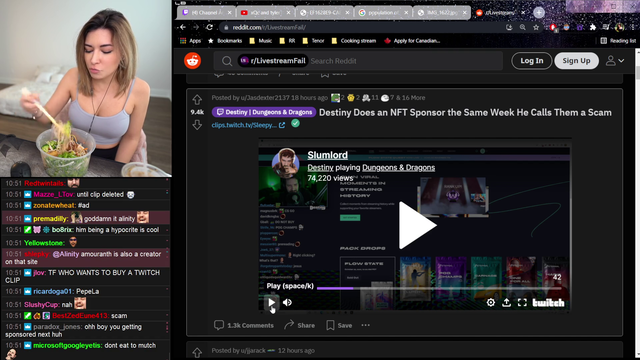Viewport: 640px width, 360px height.
Task: Click install app icon in address bar
Action: (x=509, y=27)
